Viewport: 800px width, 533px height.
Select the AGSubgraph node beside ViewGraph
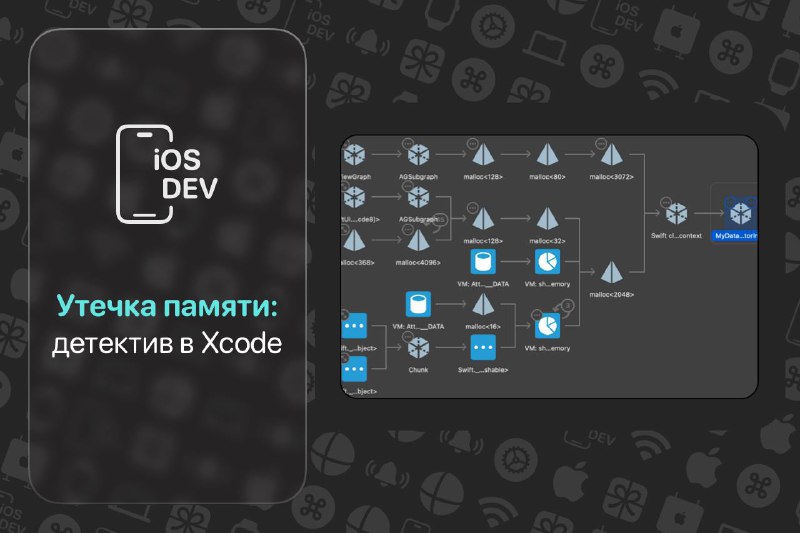coord(418,154)
